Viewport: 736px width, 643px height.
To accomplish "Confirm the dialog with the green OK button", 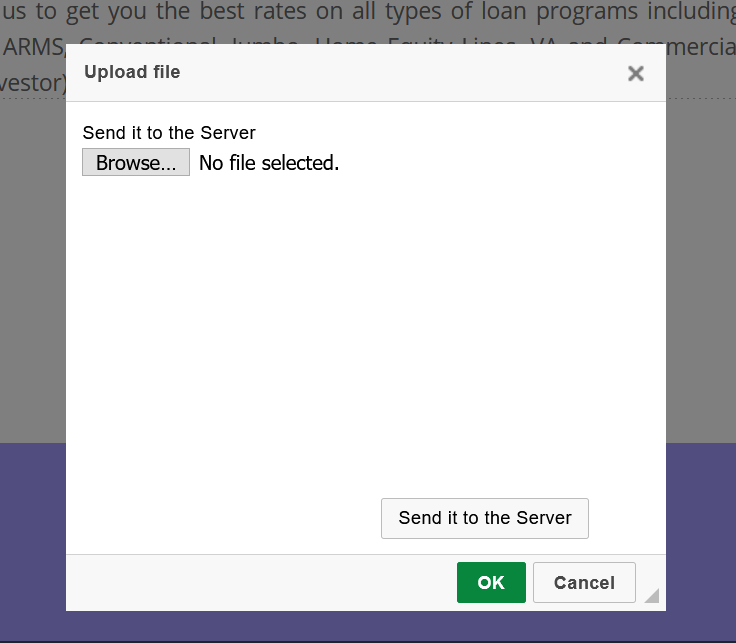I will (491, 583).
